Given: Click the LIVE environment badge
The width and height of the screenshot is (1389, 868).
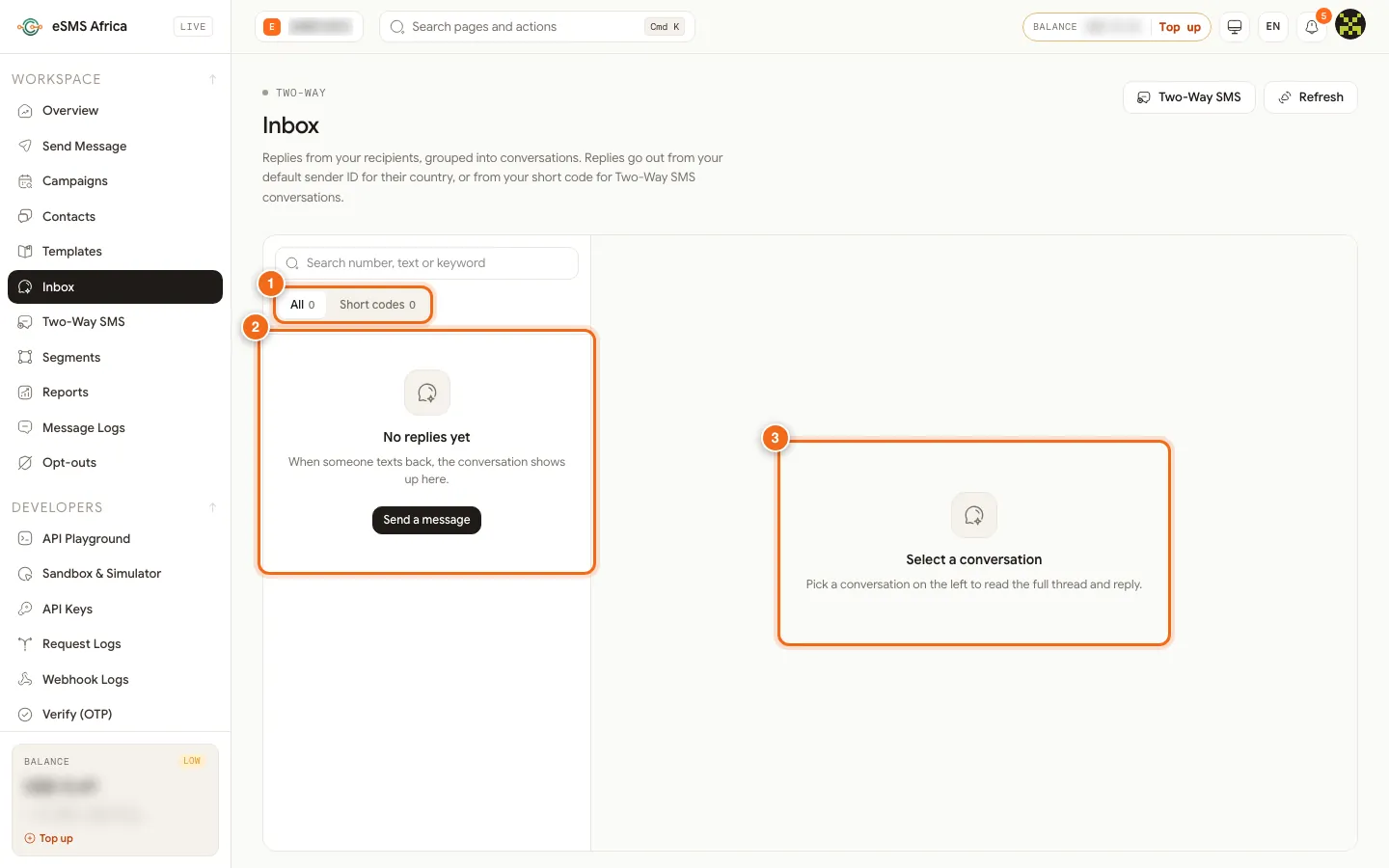Looking at the screenshot, I should pos(193,27).
